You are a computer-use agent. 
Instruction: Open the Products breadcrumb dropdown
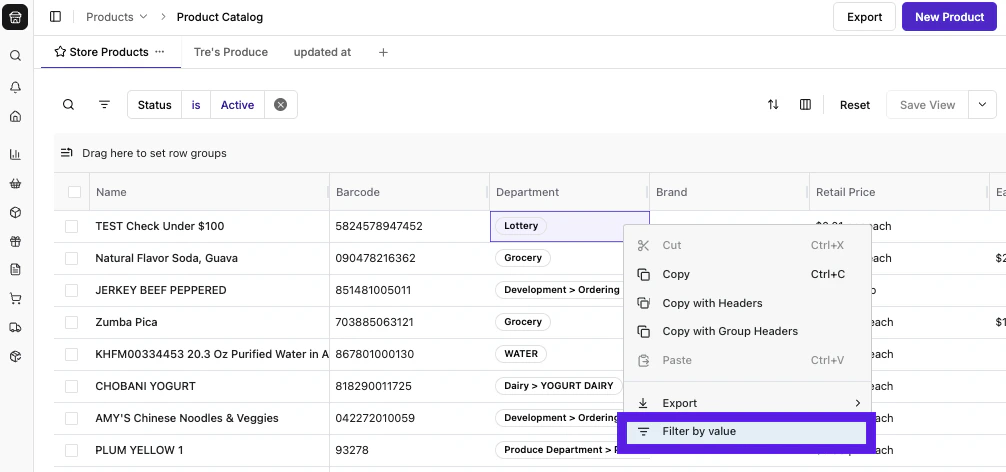(116, 17)
